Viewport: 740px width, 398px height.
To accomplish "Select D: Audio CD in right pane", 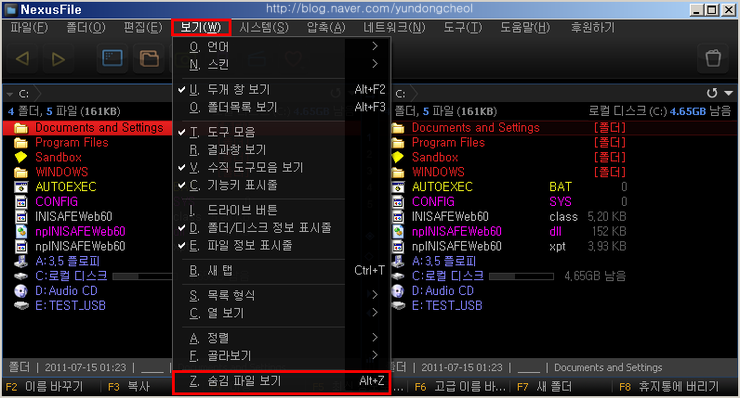I will tap(442, 291).
